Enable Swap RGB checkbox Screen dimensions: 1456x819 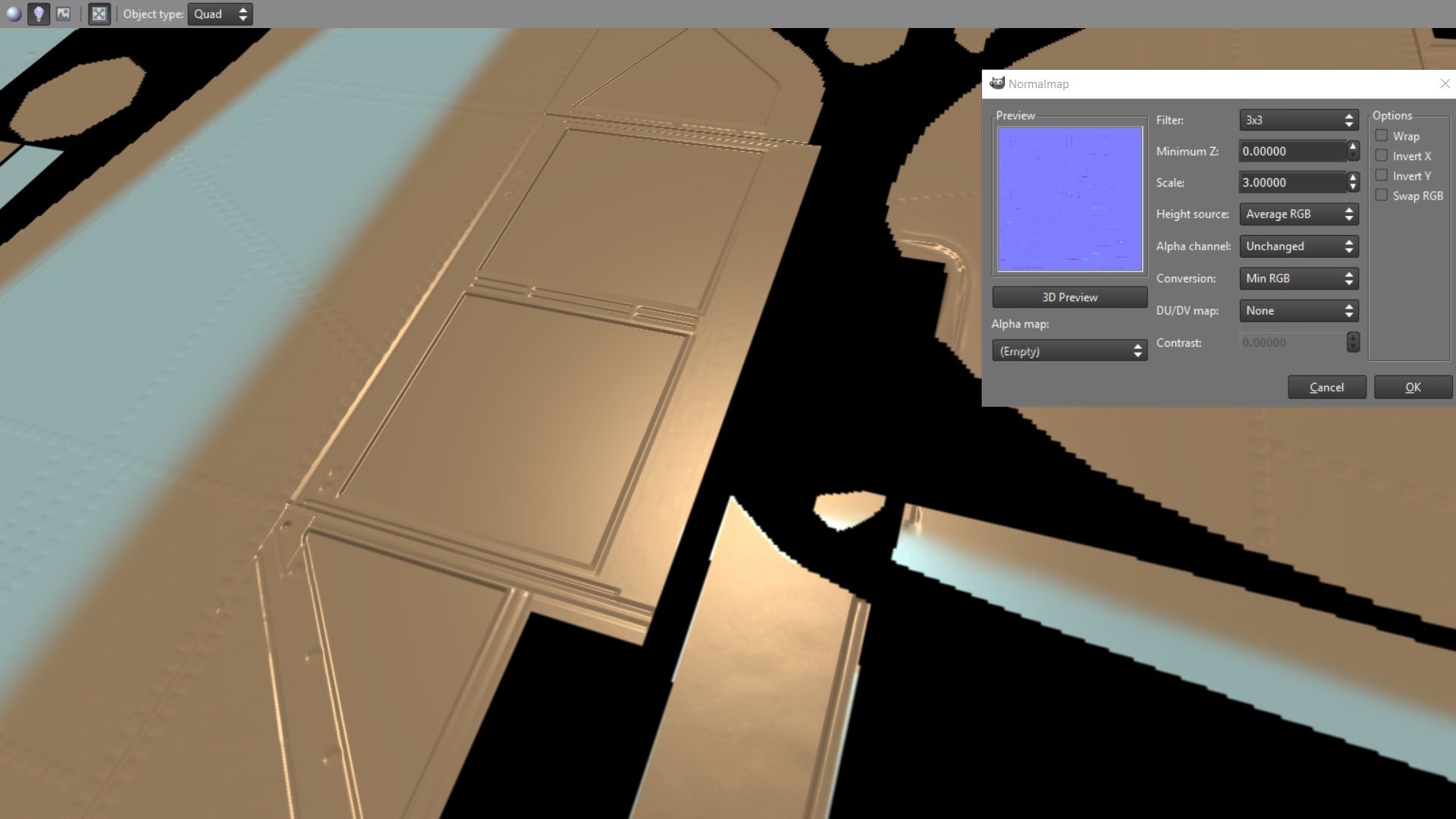point(1382,195)
